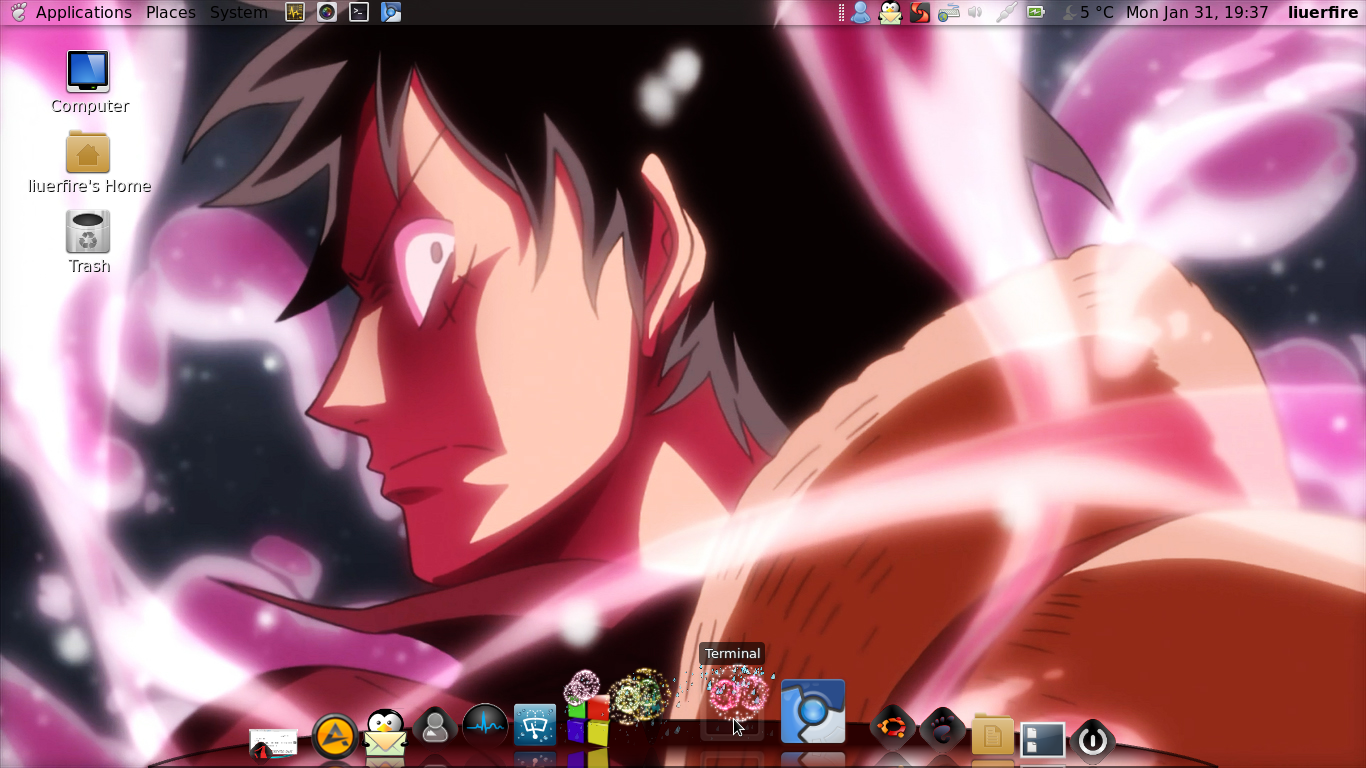Open the documents folder in dock

[993, 735]
